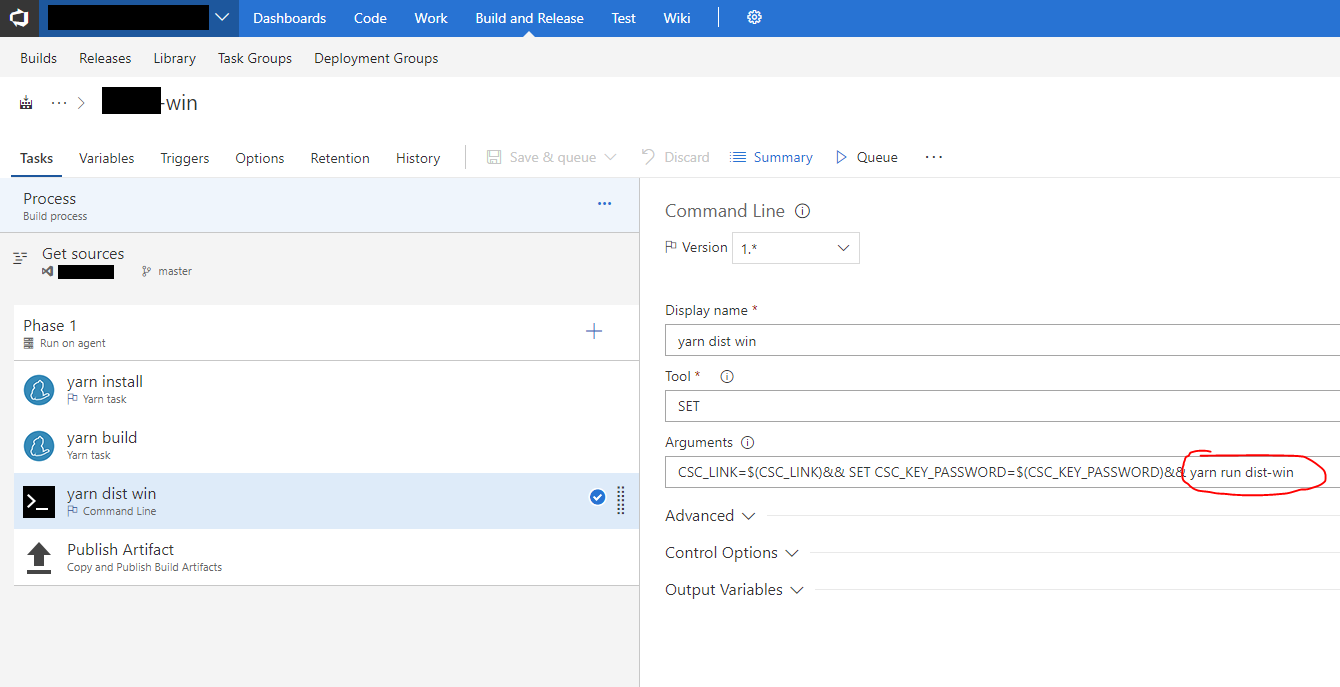Go to Deployment Groups
Image resolution: width=1340 pixels, height=687 pixels.
point(376,58)
